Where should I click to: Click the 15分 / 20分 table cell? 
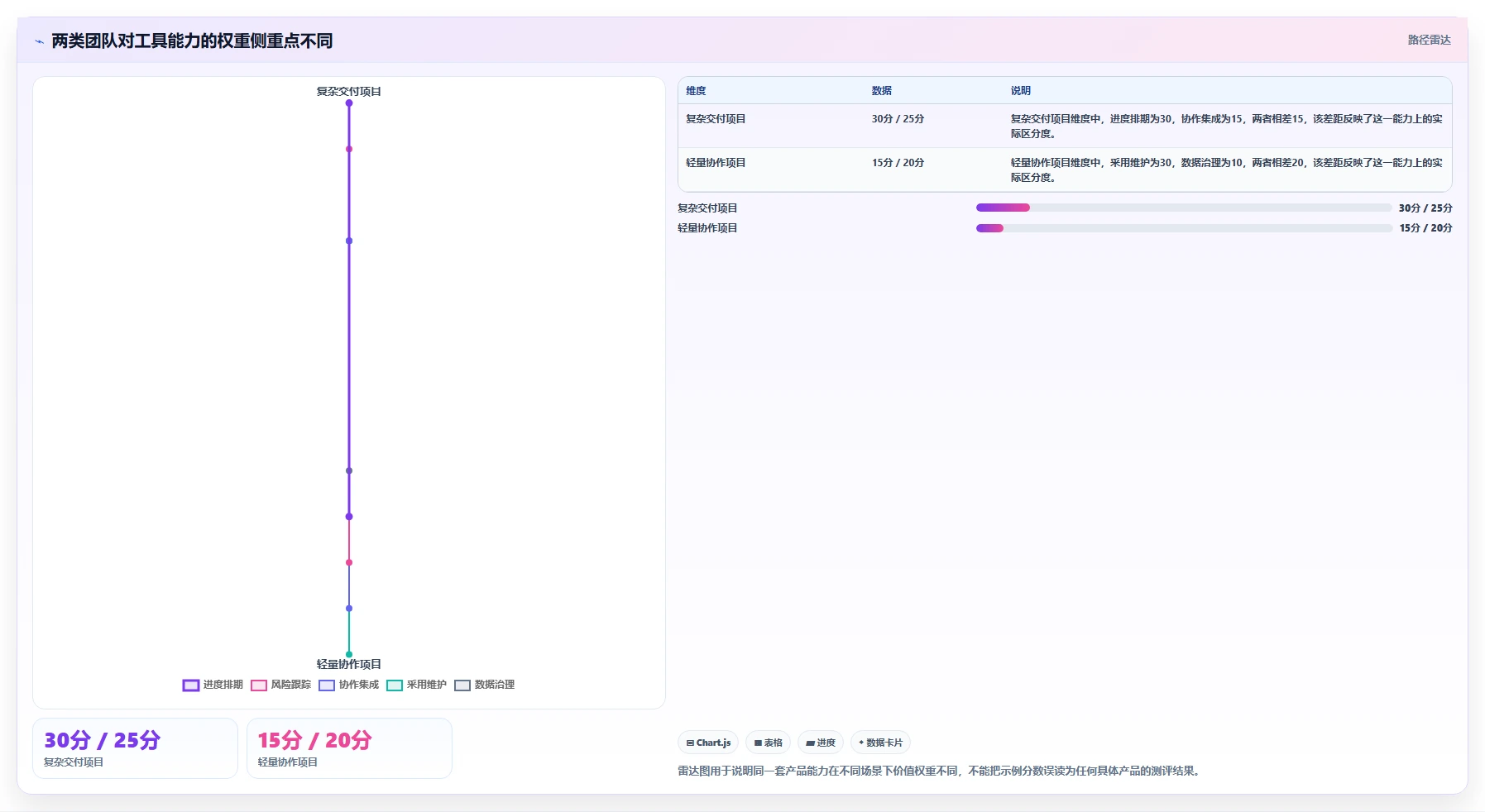point(898,163)
